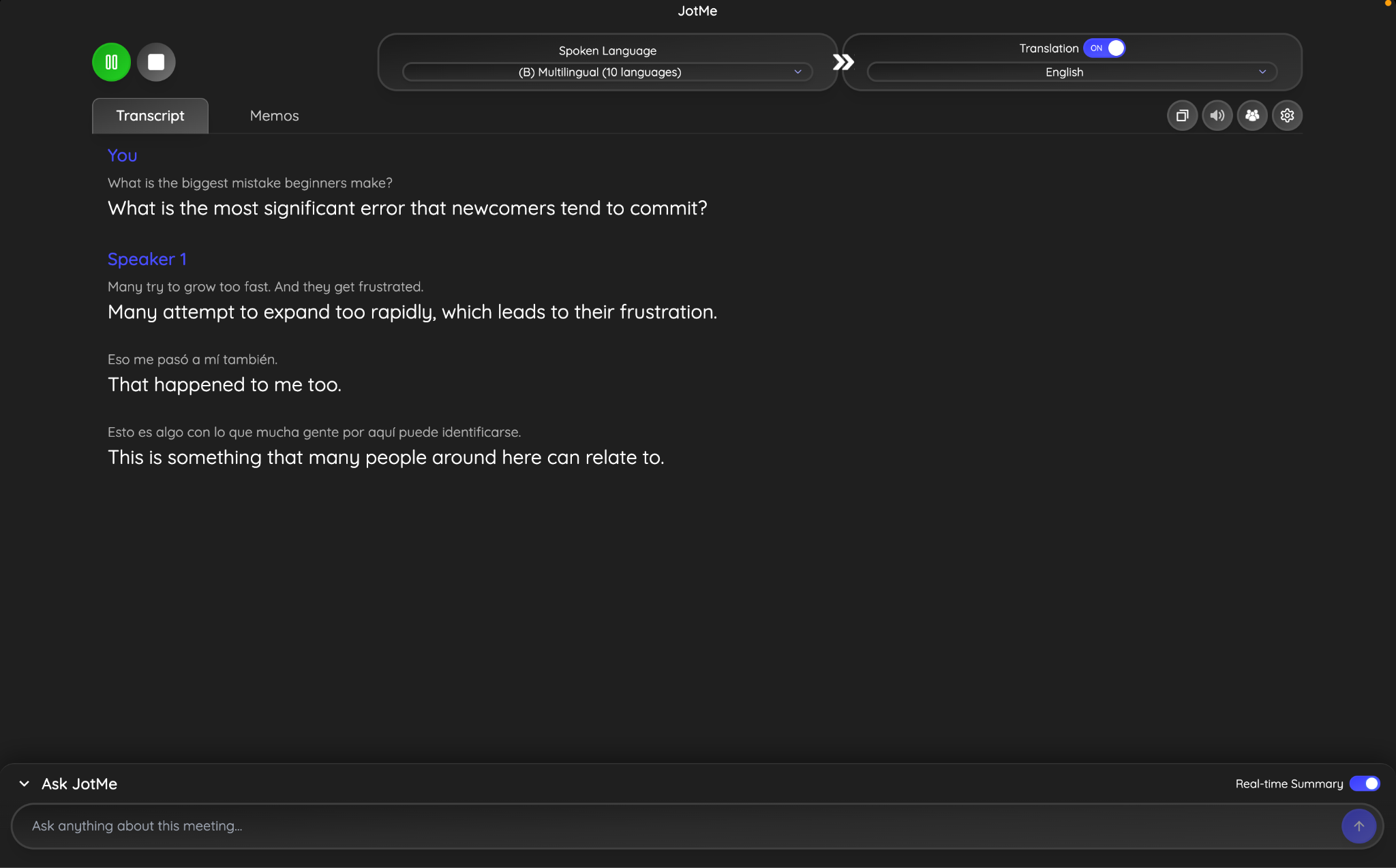Click 'What is the biggest mistake beginners make?'

250,183
